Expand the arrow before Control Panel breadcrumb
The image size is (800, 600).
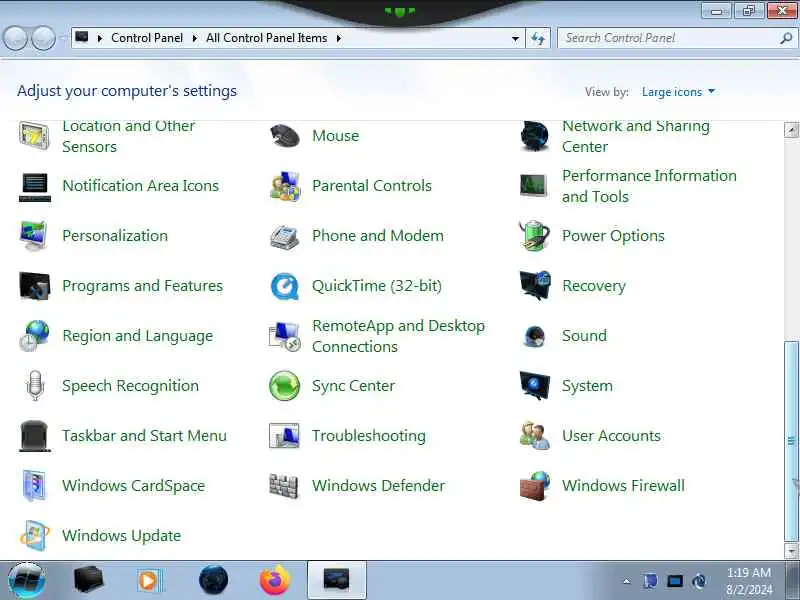[100, 38]
